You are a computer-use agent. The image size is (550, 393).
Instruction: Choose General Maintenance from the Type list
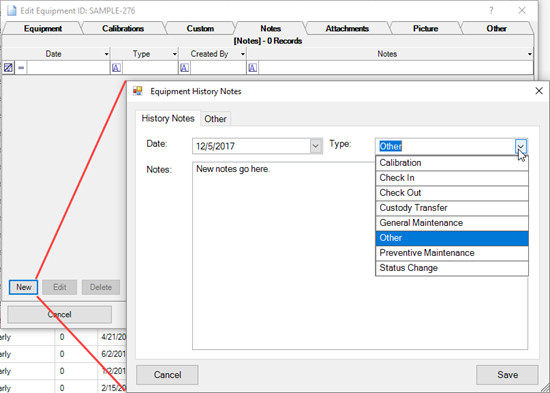pos(452,223)
